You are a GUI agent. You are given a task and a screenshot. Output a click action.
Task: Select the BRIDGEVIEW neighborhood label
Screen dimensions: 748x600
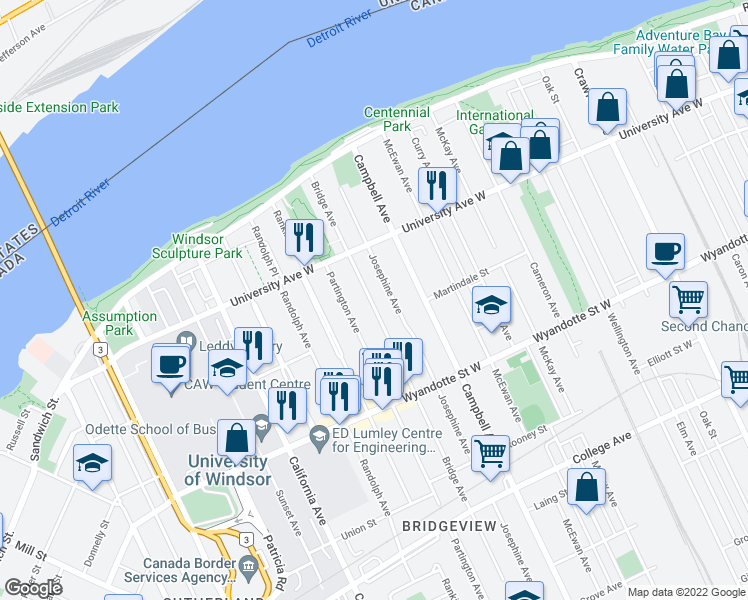(x=449, y=526)
